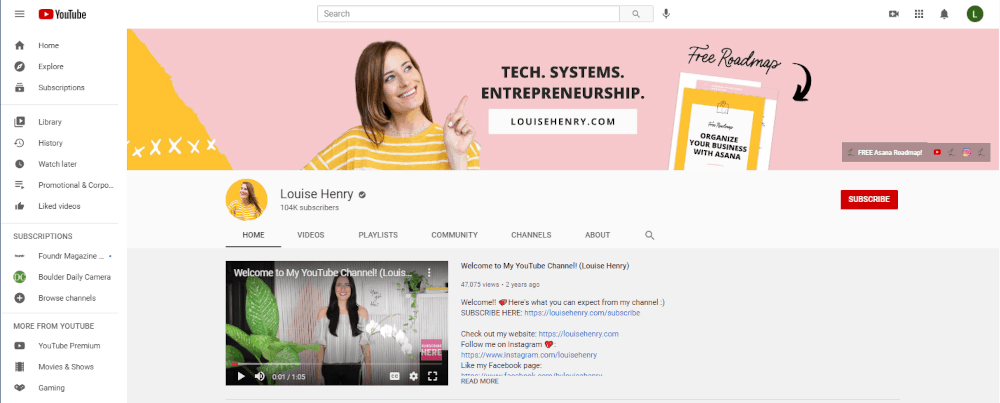Click the YouTube icon in banner links
Viewport: 1000px width, 403px height.
937,152
